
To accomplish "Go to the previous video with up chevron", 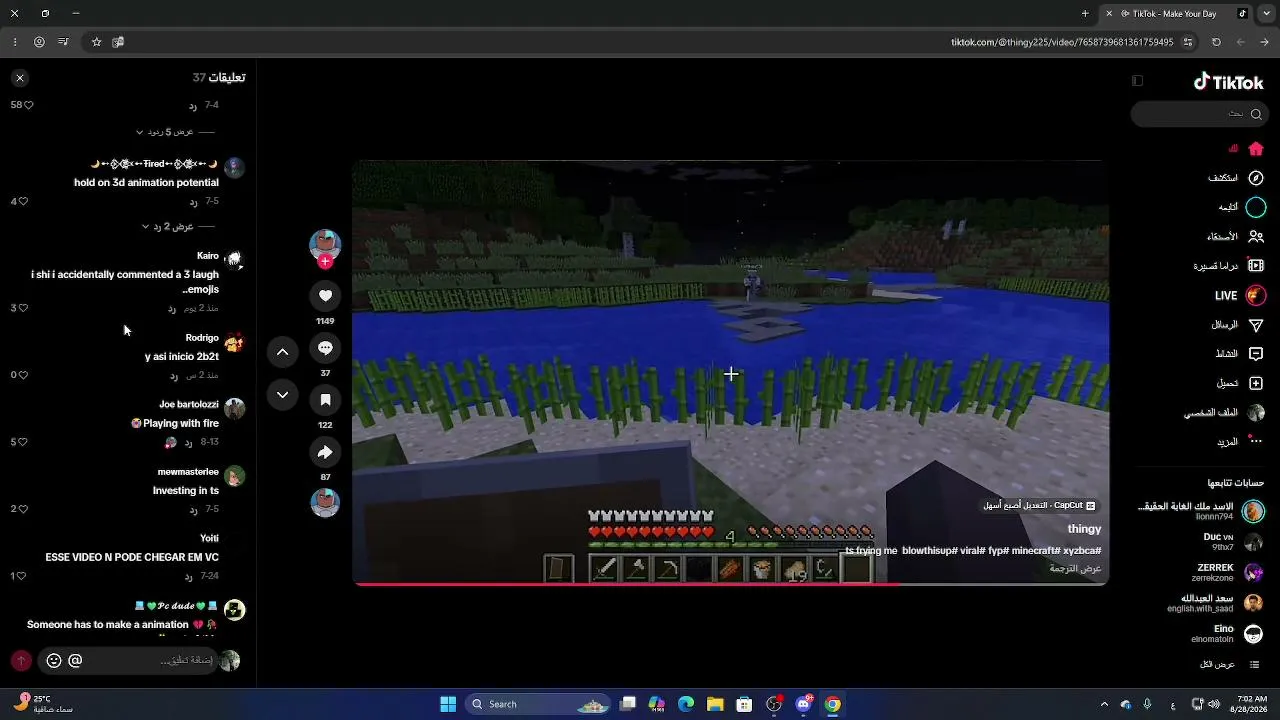I will pos(282,352).
